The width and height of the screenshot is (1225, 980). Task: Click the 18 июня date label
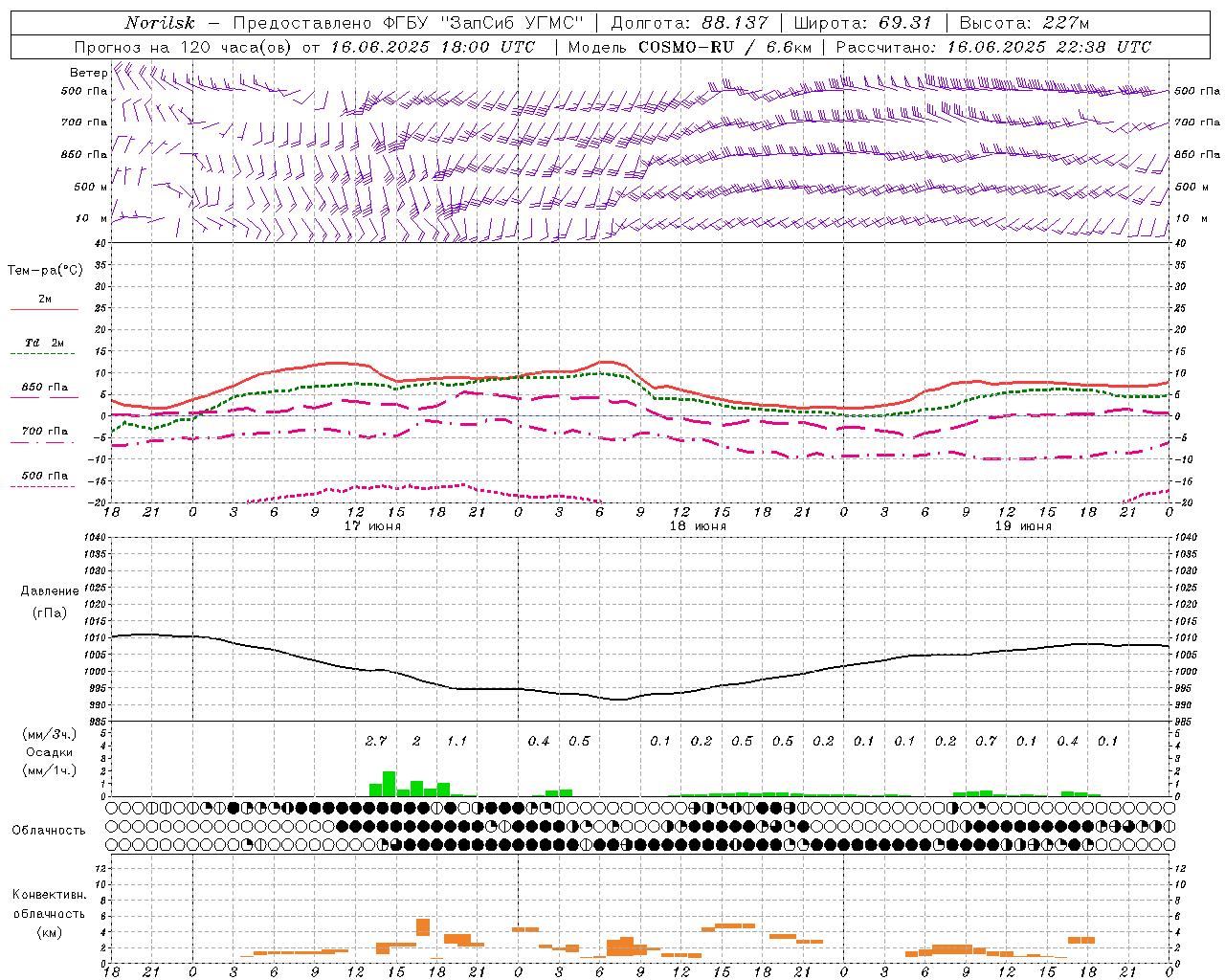[698, 526]
